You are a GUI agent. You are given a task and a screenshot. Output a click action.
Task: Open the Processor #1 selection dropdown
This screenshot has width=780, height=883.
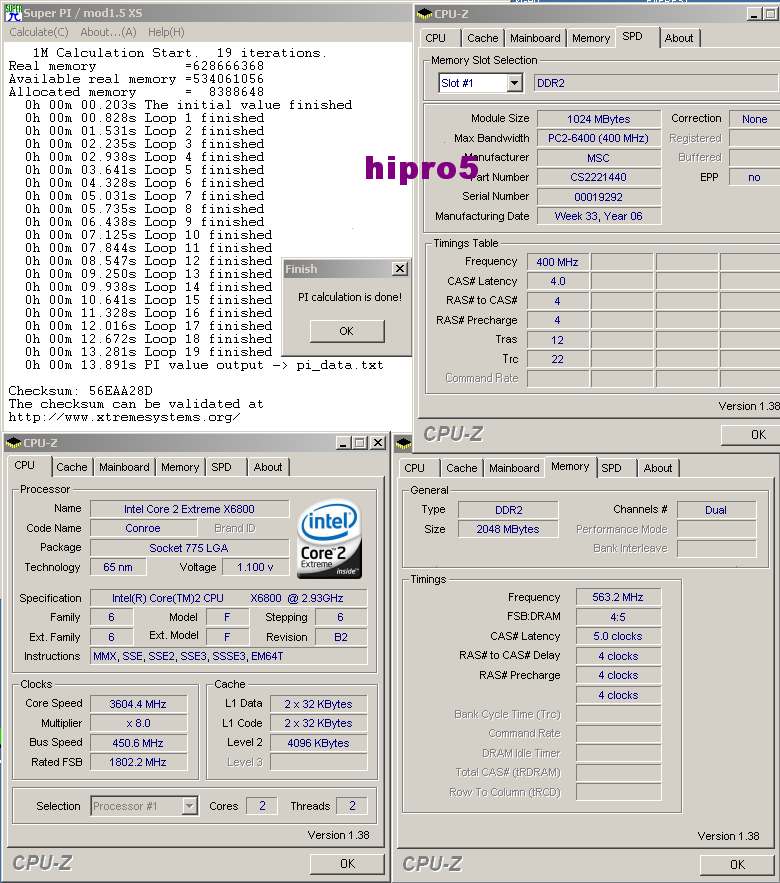pos(190,806)
